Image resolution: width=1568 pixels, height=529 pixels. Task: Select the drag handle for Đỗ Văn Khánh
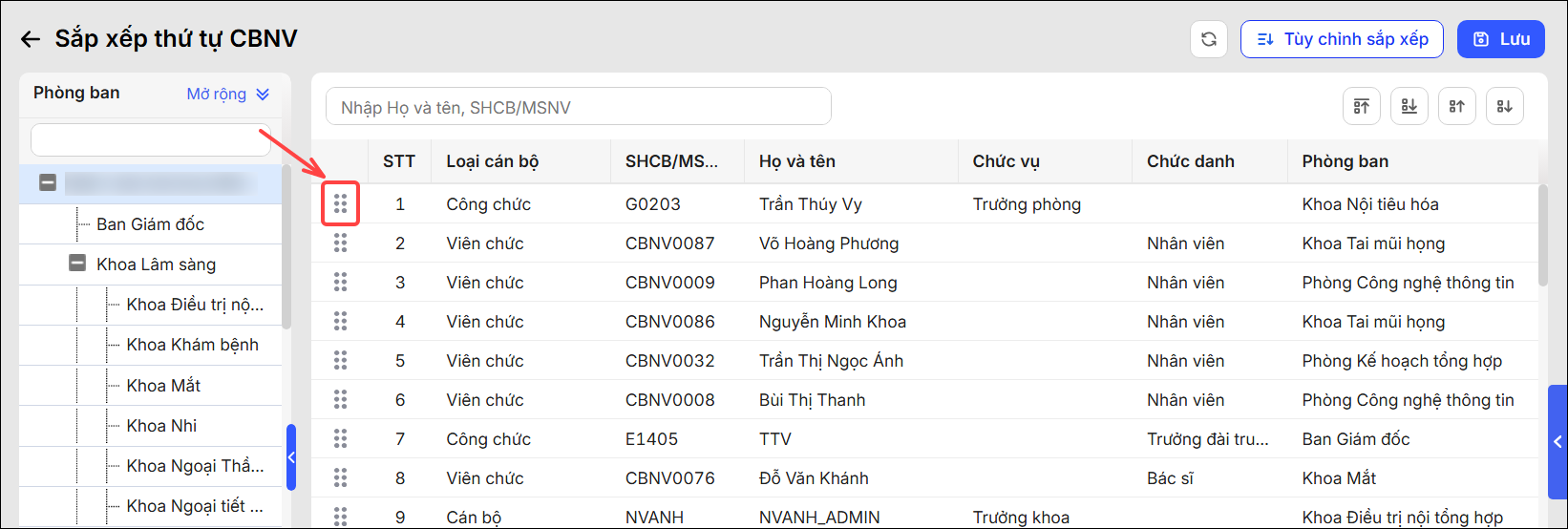[x=341, y=477]
